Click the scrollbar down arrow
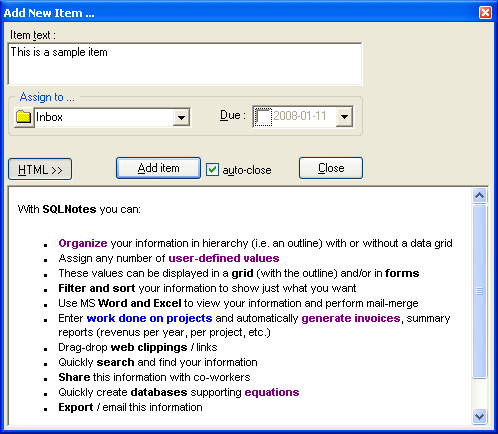Image resolution: width=498 pixels, height=434 pixels. (x=479, y=417)
